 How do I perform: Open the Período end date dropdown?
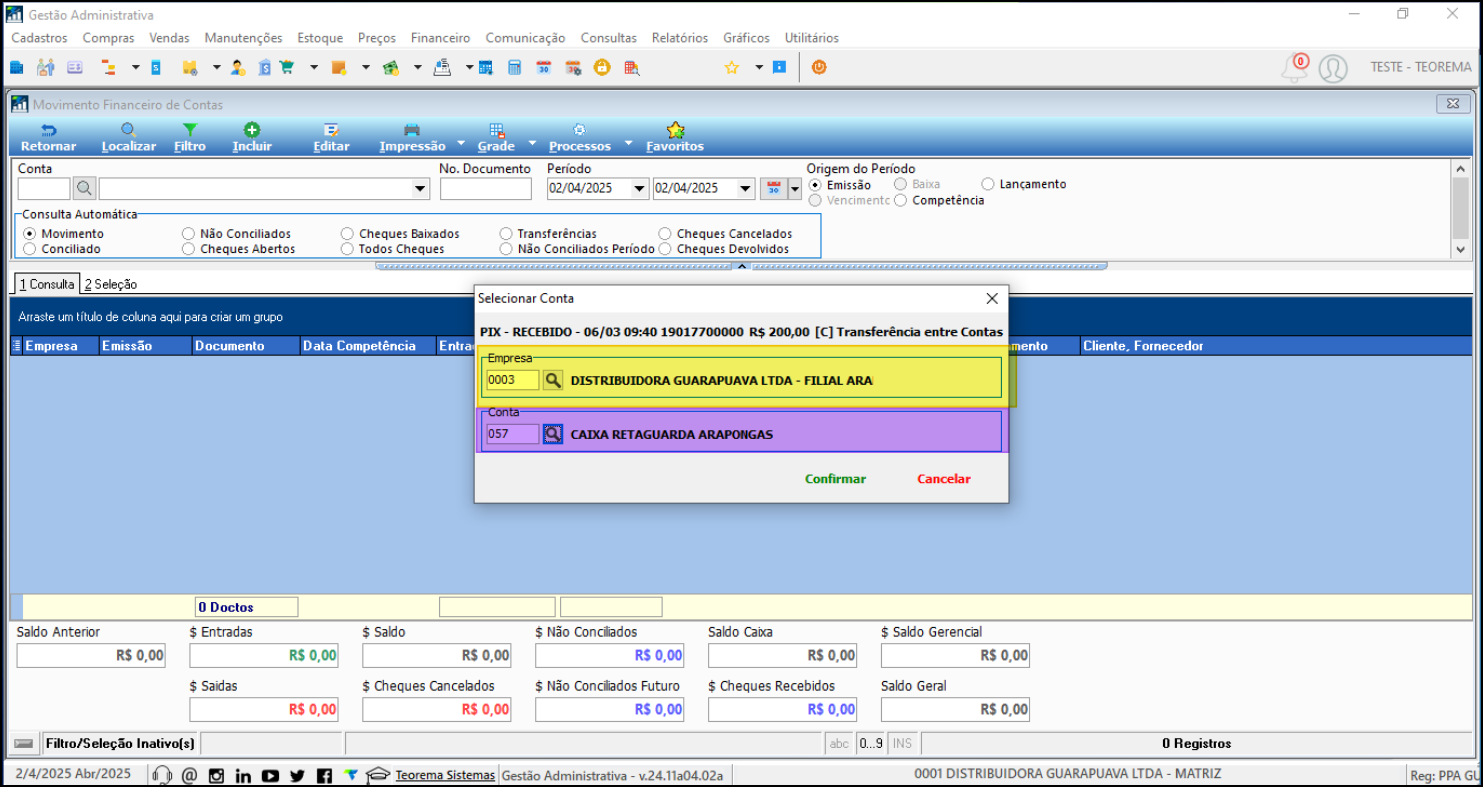(x=745, y=189)
